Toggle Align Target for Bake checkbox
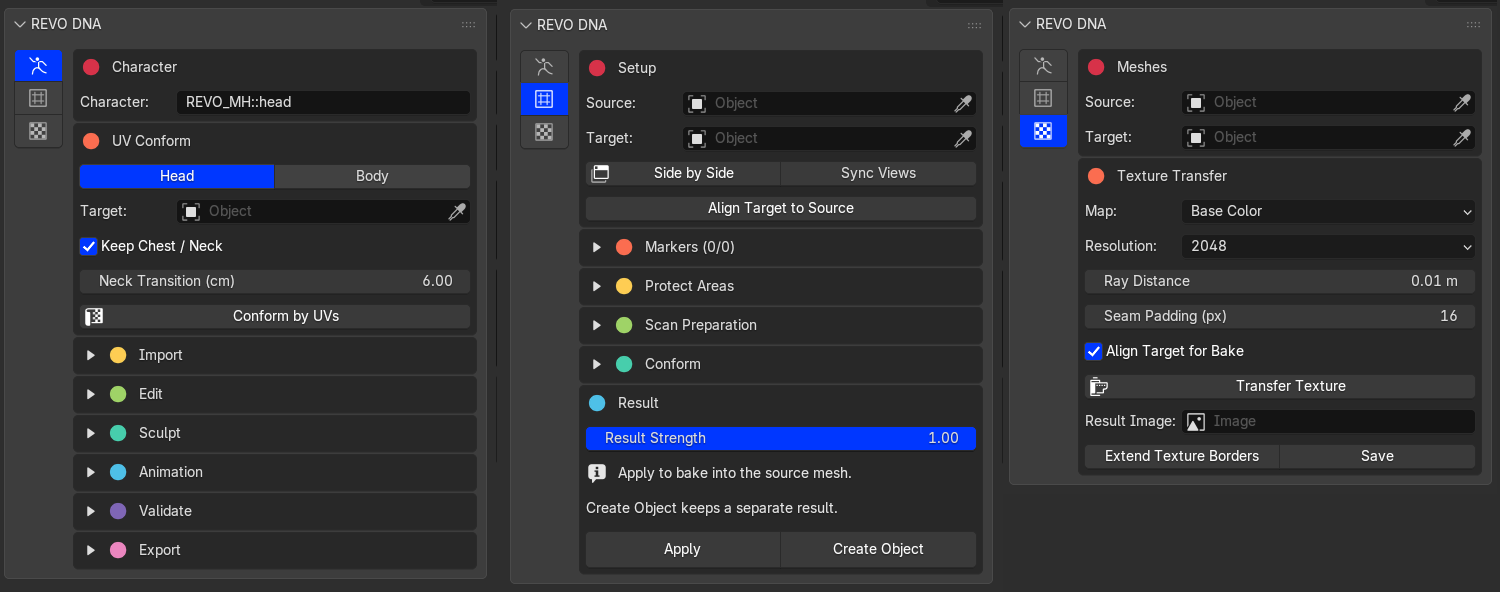The width and height of the screenshot is (1500, 592). (x=1094, y=351)
